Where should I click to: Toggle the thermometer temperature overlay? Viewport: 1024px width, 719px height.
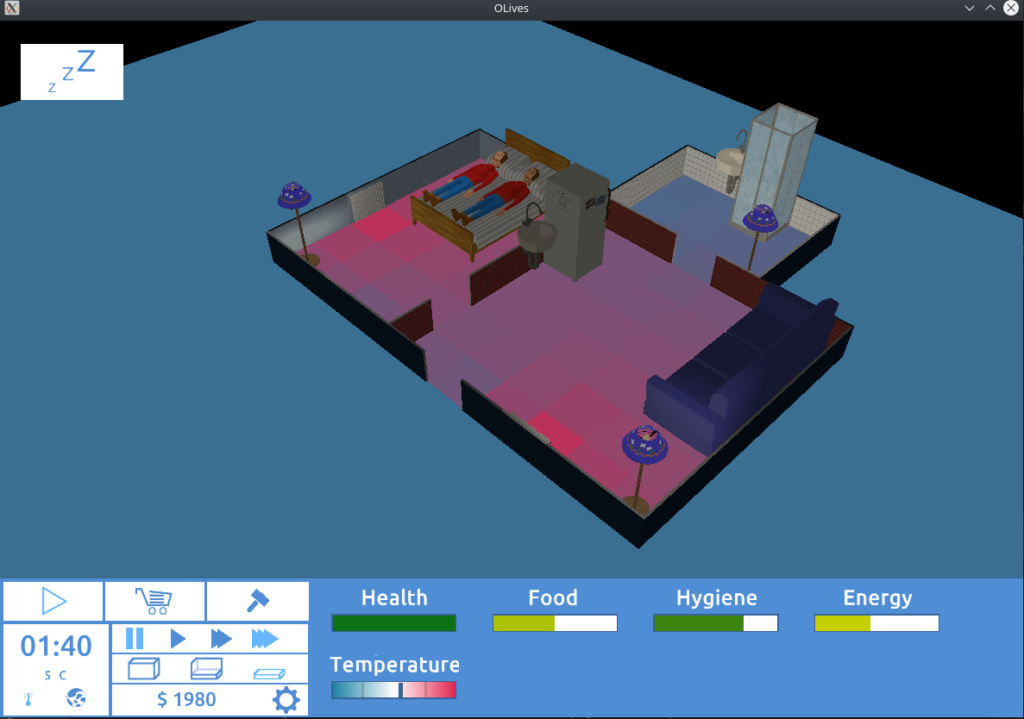29,699
